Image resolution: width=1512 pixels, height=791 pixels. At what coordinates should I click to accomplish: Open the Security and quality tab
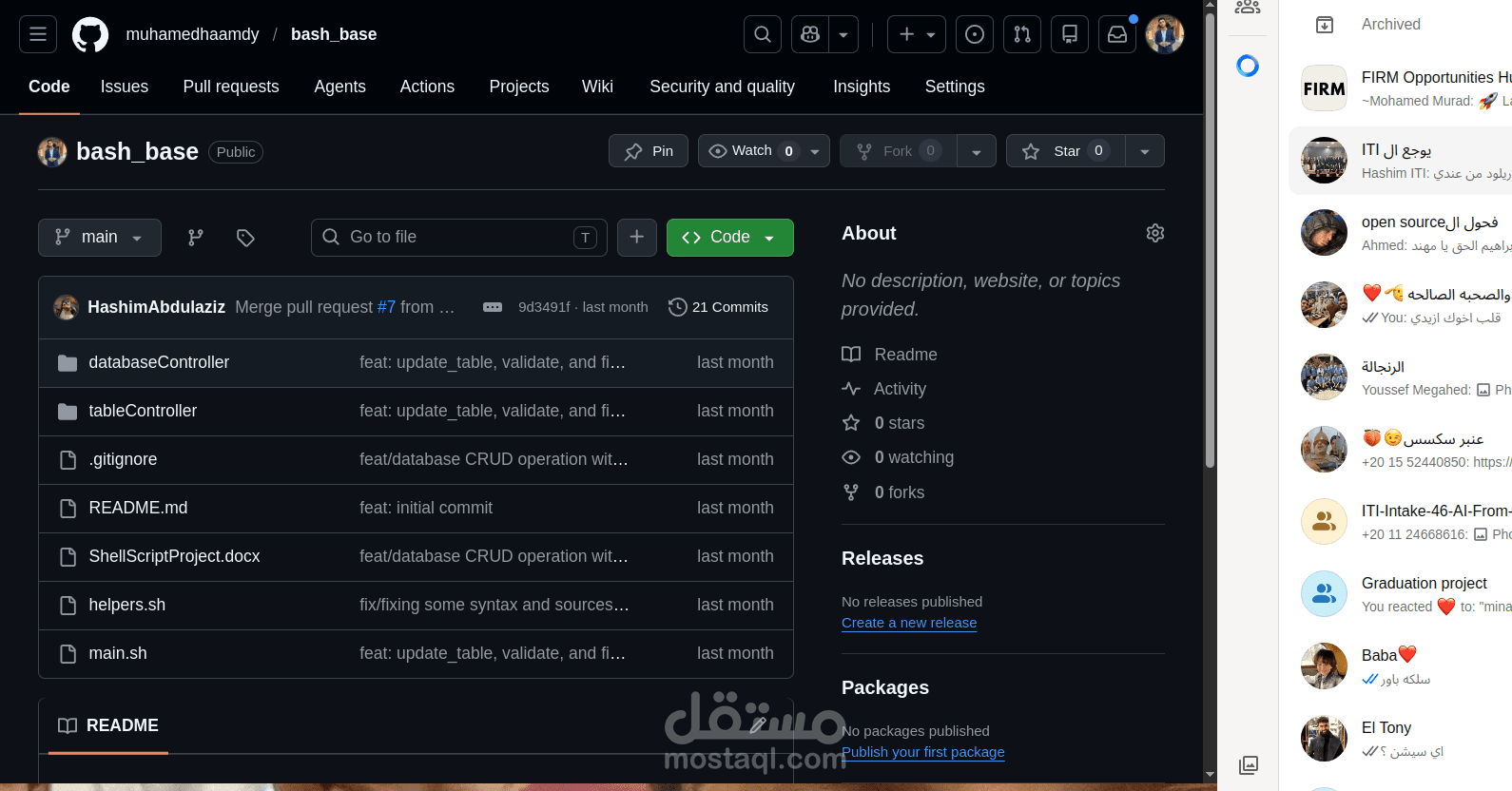click(x=722, y=87)
